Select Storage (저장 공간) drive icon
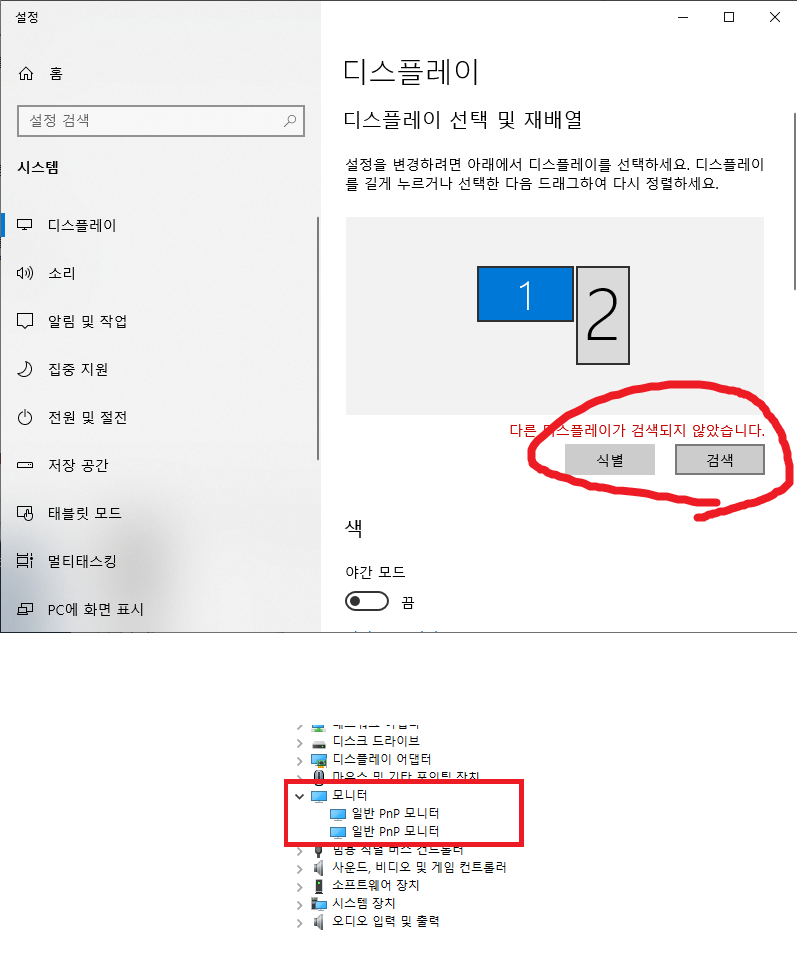 coord(25,465)
